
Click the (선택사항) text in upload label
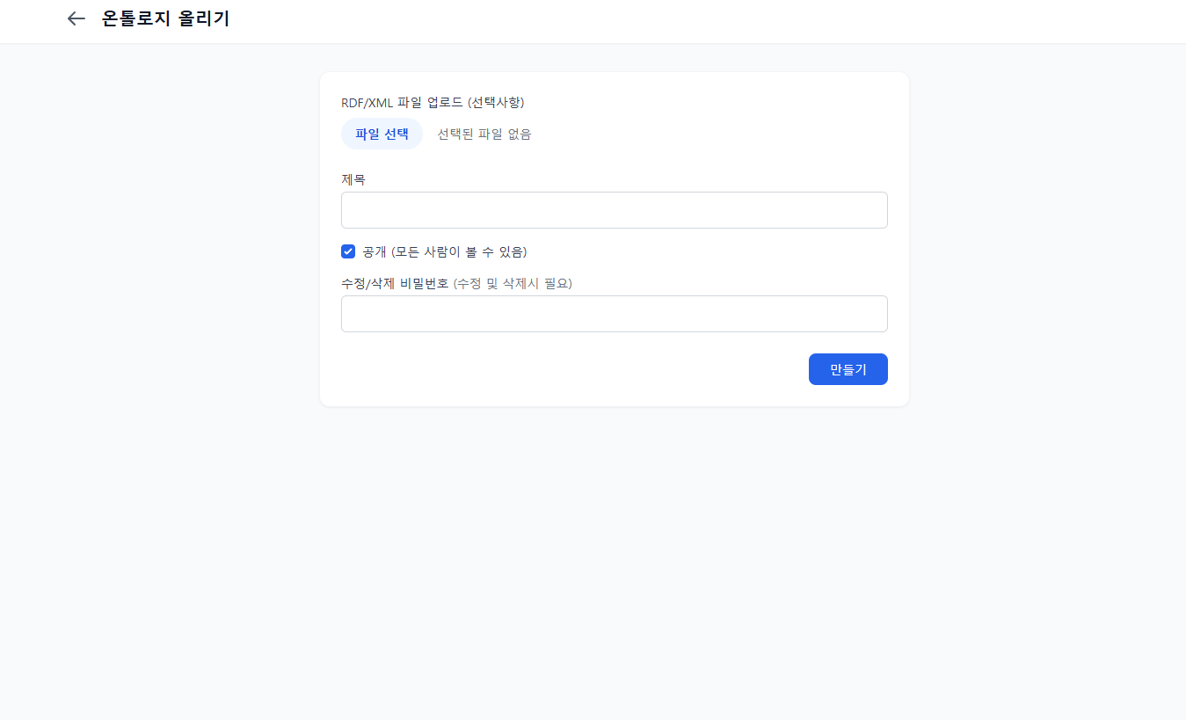(496, 102)
